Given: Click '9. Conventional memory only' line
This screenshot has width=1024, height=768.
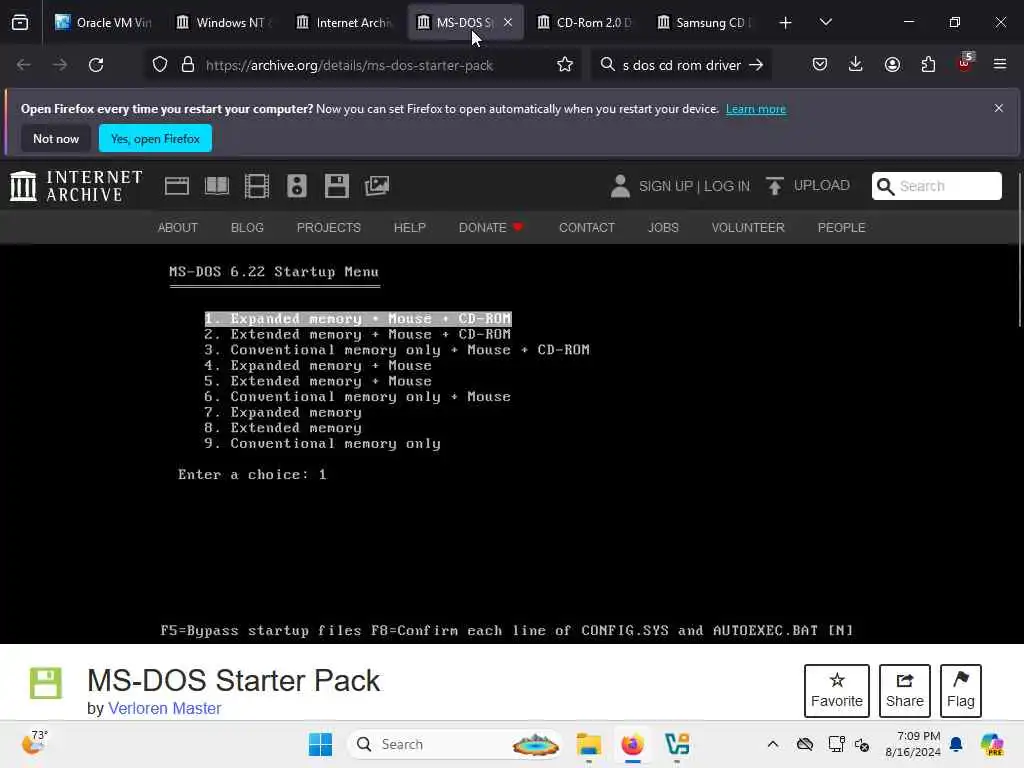Looking at the screenshot, I should click(x=323, y=443).
